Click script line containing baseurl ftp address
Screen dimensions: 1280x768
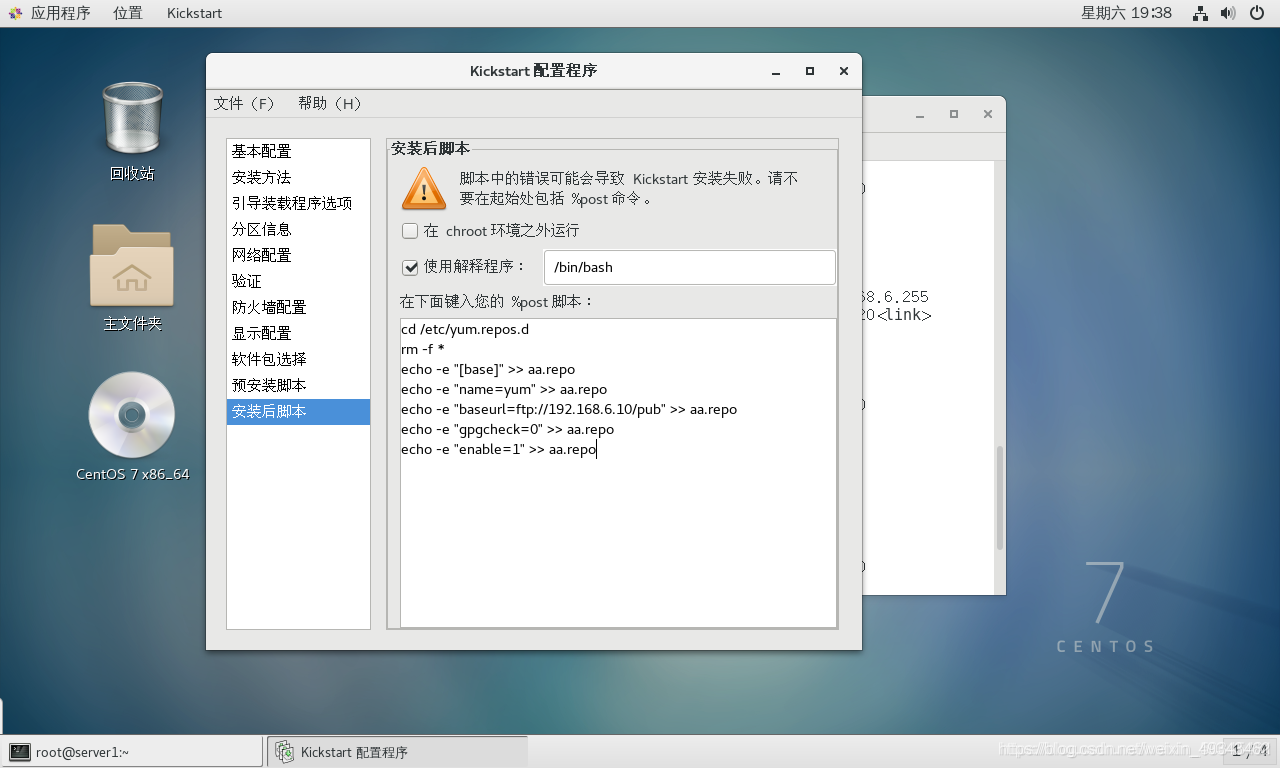pyautogui.click(x=569, y=409)
